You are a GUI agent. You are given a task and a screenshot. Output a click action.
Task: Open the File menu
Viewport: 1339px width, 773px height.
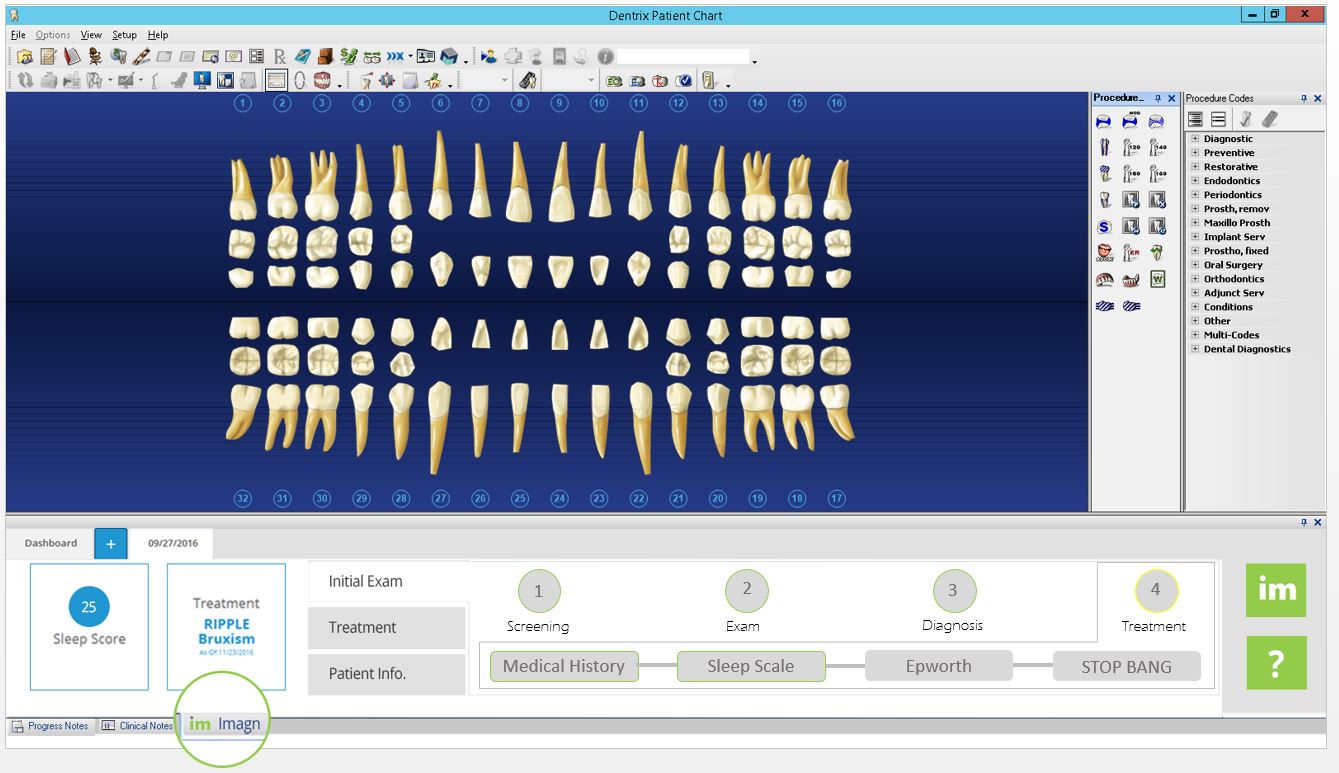pos(18,35)
